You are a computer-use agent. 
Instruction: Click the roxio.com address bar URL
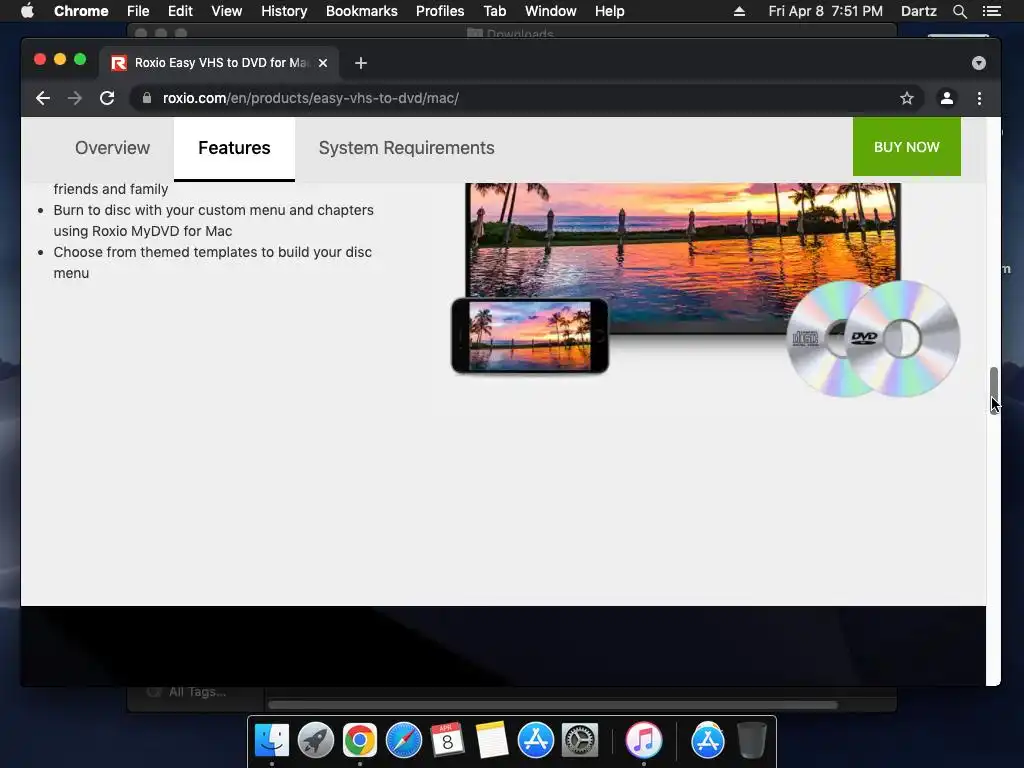coord(311,98)
